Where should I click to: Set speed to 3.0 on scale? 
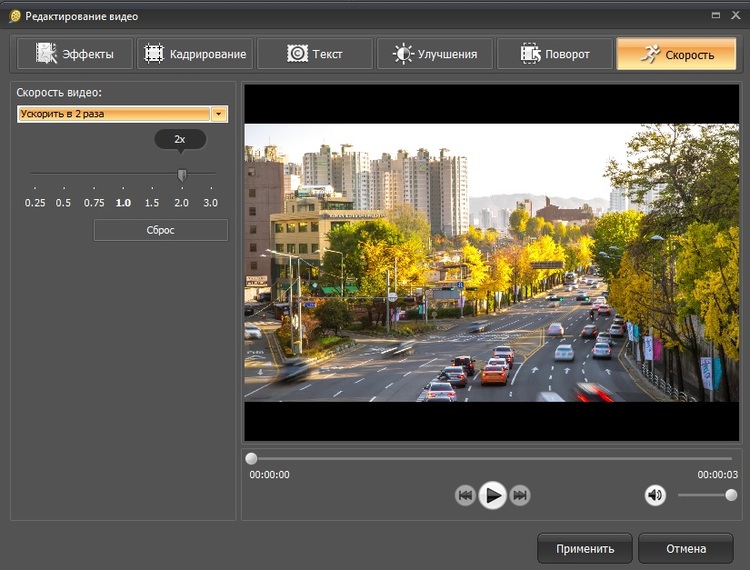(x=210, y=203)
